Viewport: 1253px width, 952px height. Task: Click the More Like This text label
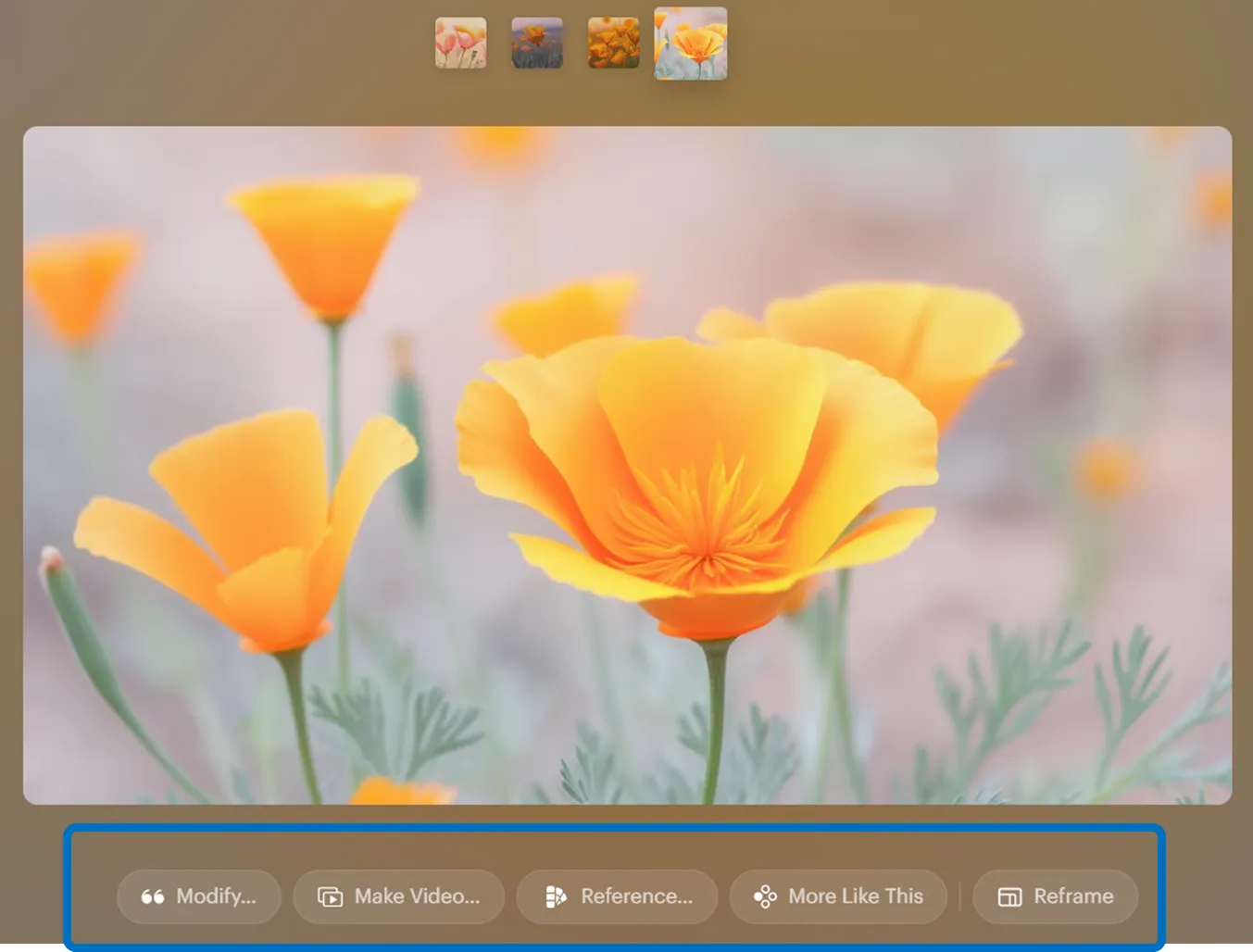[x=855, y=896]
